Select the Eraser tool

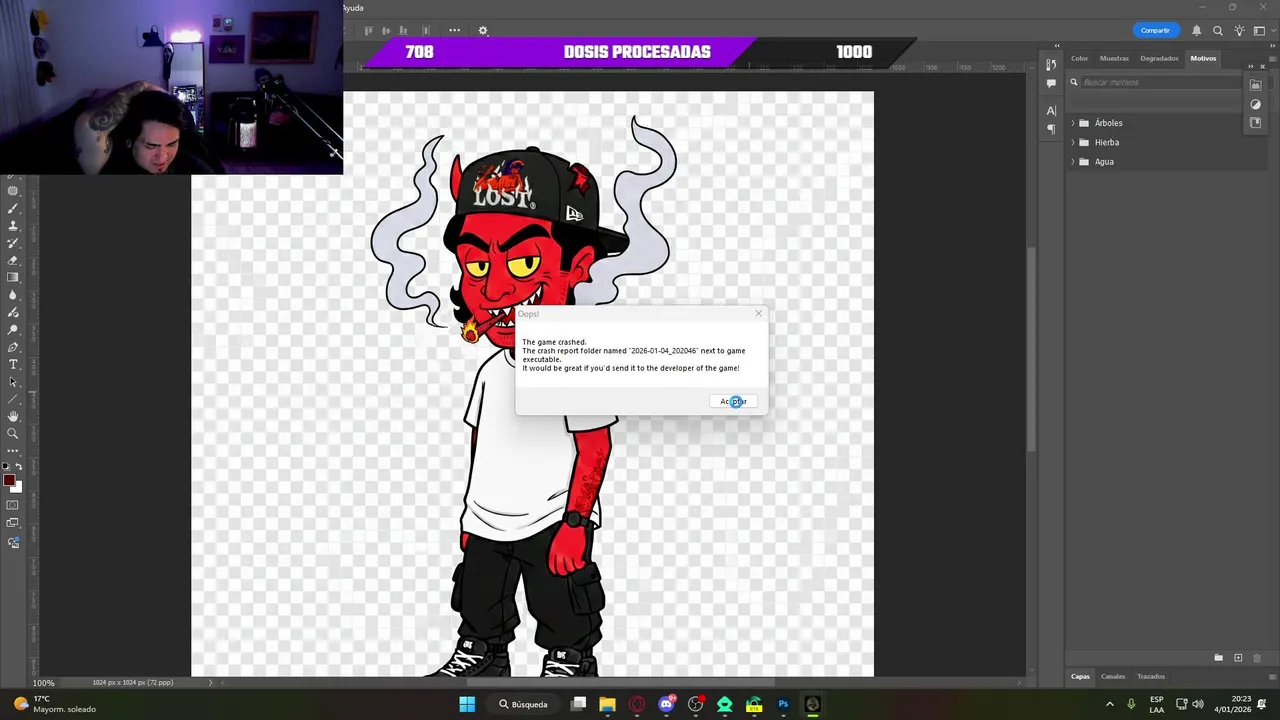tap(13, 260)
